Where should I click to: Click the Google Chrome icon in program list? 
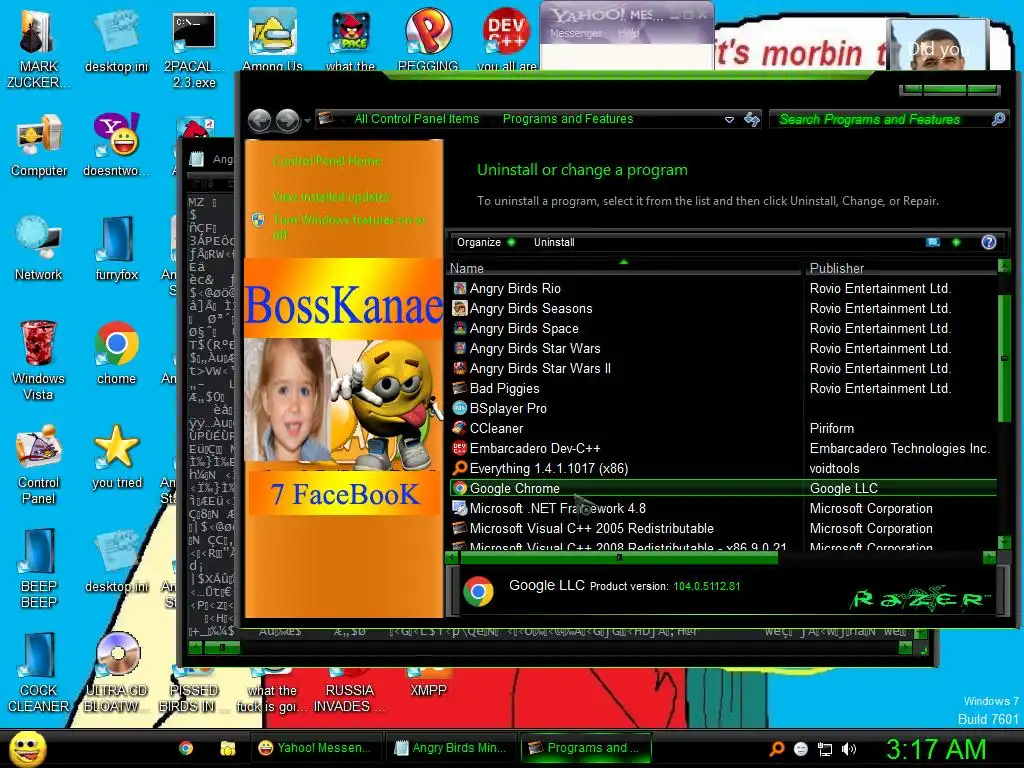click(x=460, y=488)
